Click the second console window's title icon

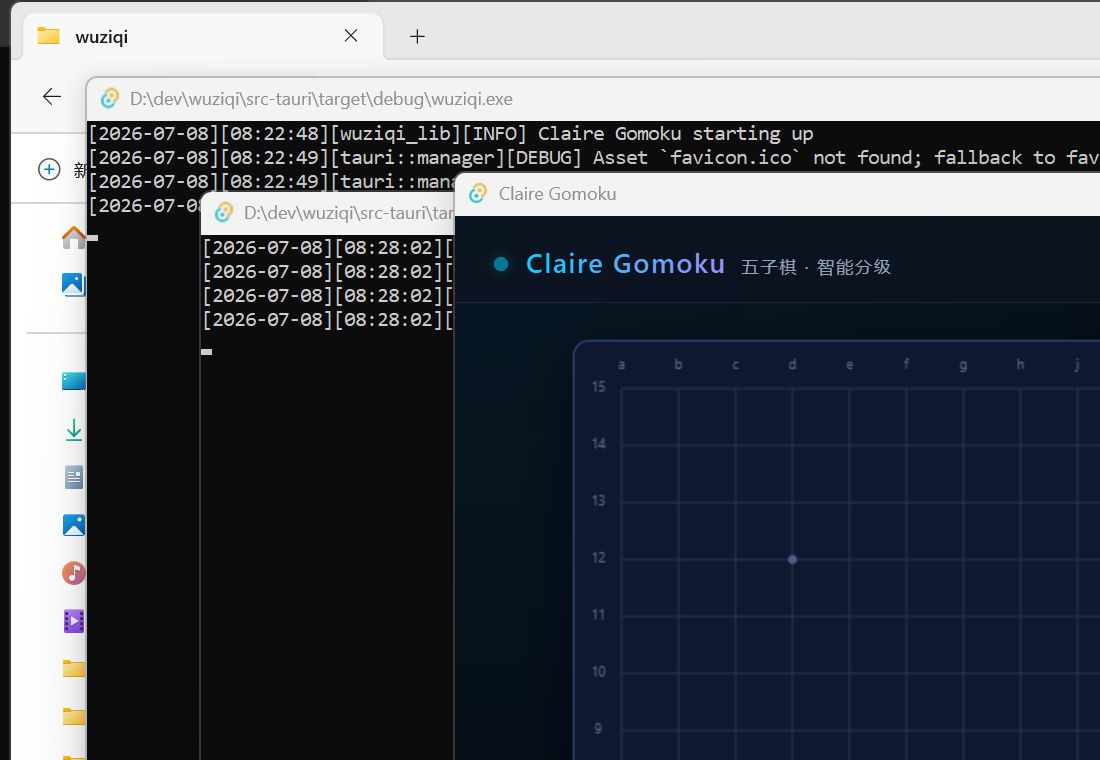tap(224, 213)
